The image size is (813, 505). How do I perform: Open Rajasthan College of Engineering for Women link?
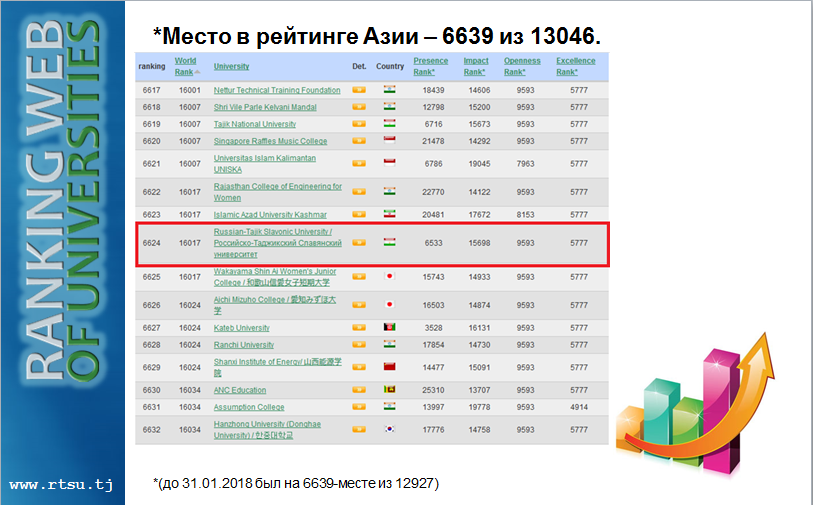pos(277,192)
